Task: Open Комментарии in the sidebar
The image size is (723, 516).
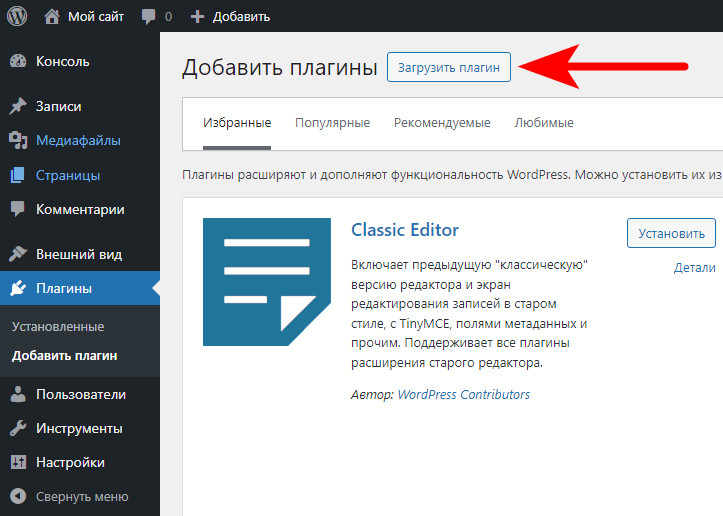Action: 80,210
